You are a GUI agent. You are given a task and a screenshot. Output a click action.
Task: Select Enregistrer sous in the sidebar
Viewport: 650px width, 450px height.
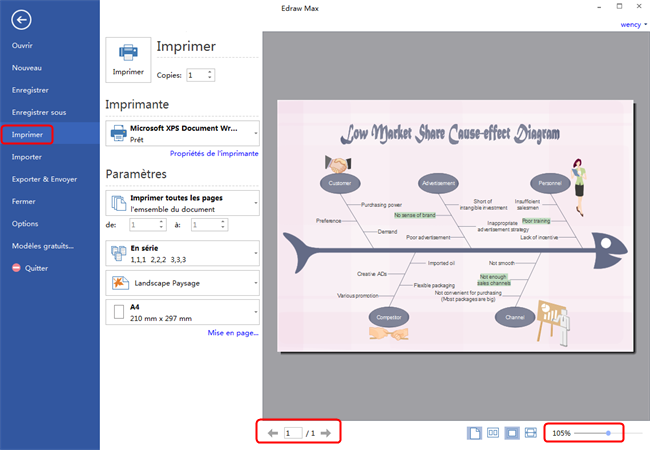(x=38, y=112)
